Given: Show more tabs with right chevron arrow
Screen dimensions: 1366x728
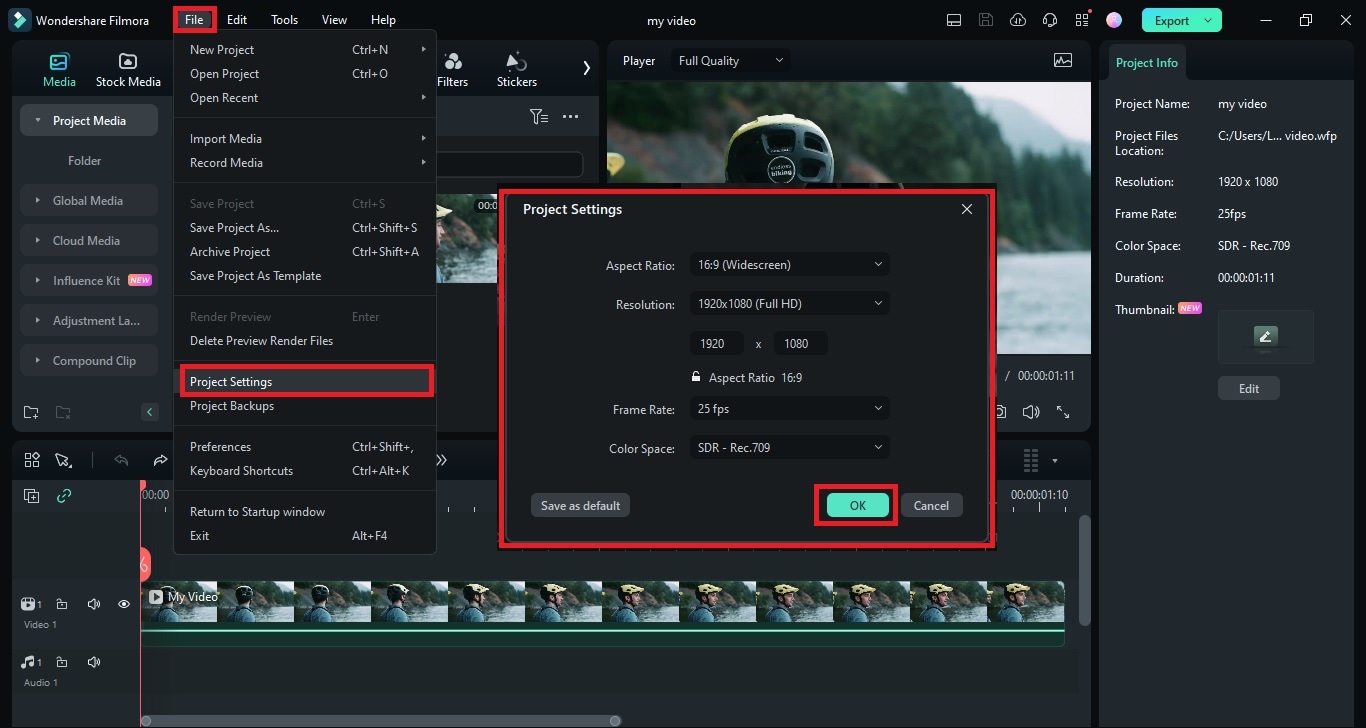Looking at the screenshot, I should pos(586,68).
